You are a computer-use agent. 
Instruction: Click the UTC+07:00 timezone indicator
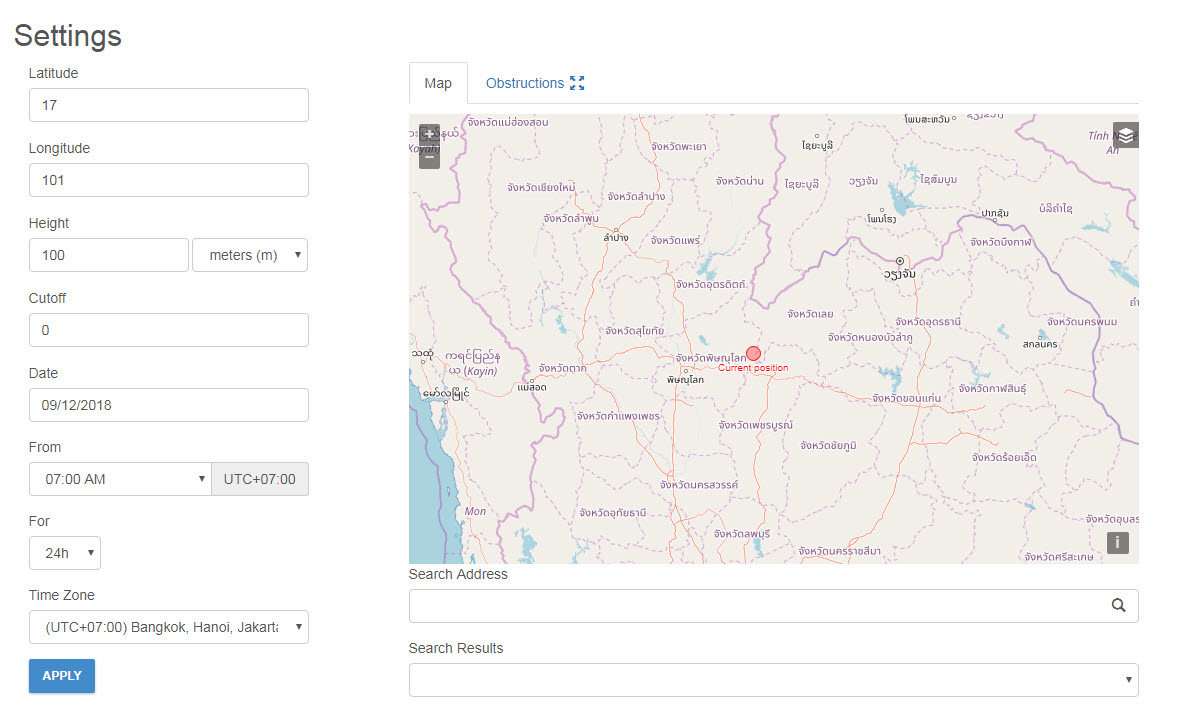point(259,479)
